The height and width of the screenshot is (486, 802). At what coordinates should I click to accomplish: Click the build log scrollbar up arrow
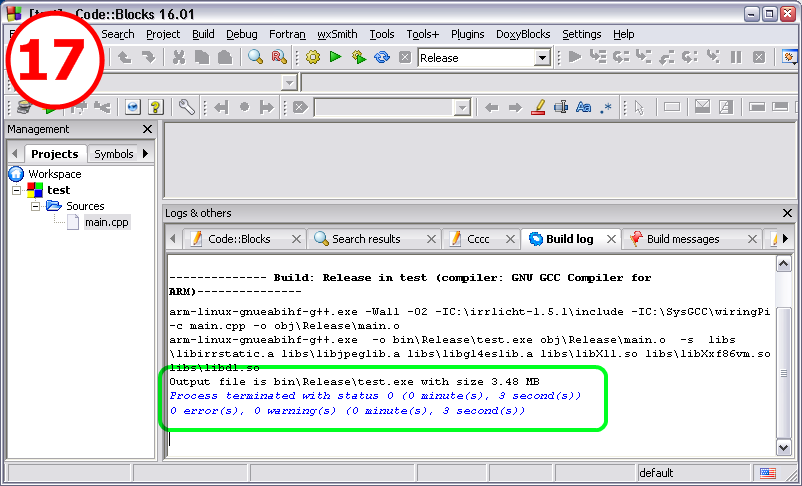[784, 264]
